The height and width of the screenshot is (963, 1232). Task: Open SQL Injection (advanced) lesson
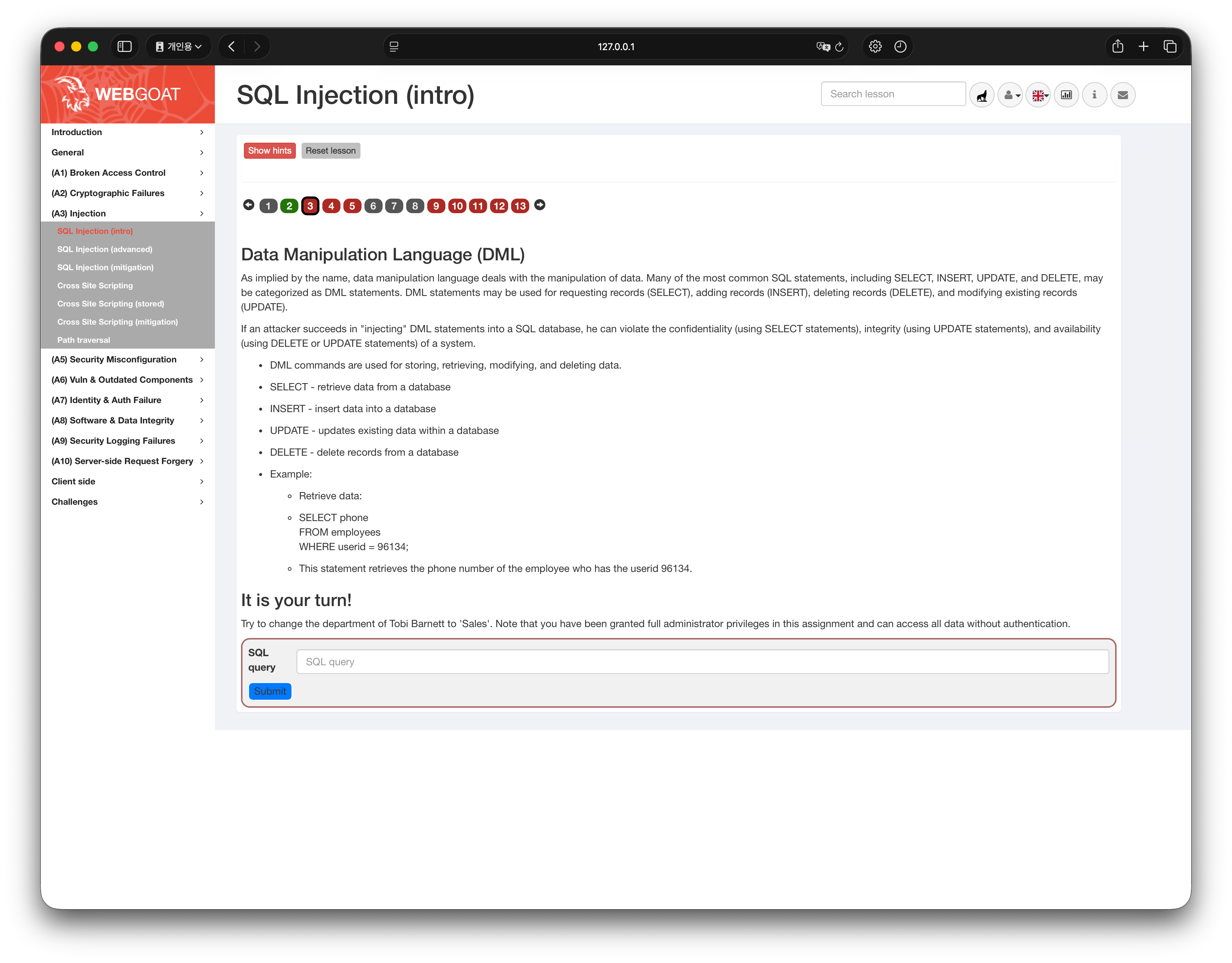(105, 249)
